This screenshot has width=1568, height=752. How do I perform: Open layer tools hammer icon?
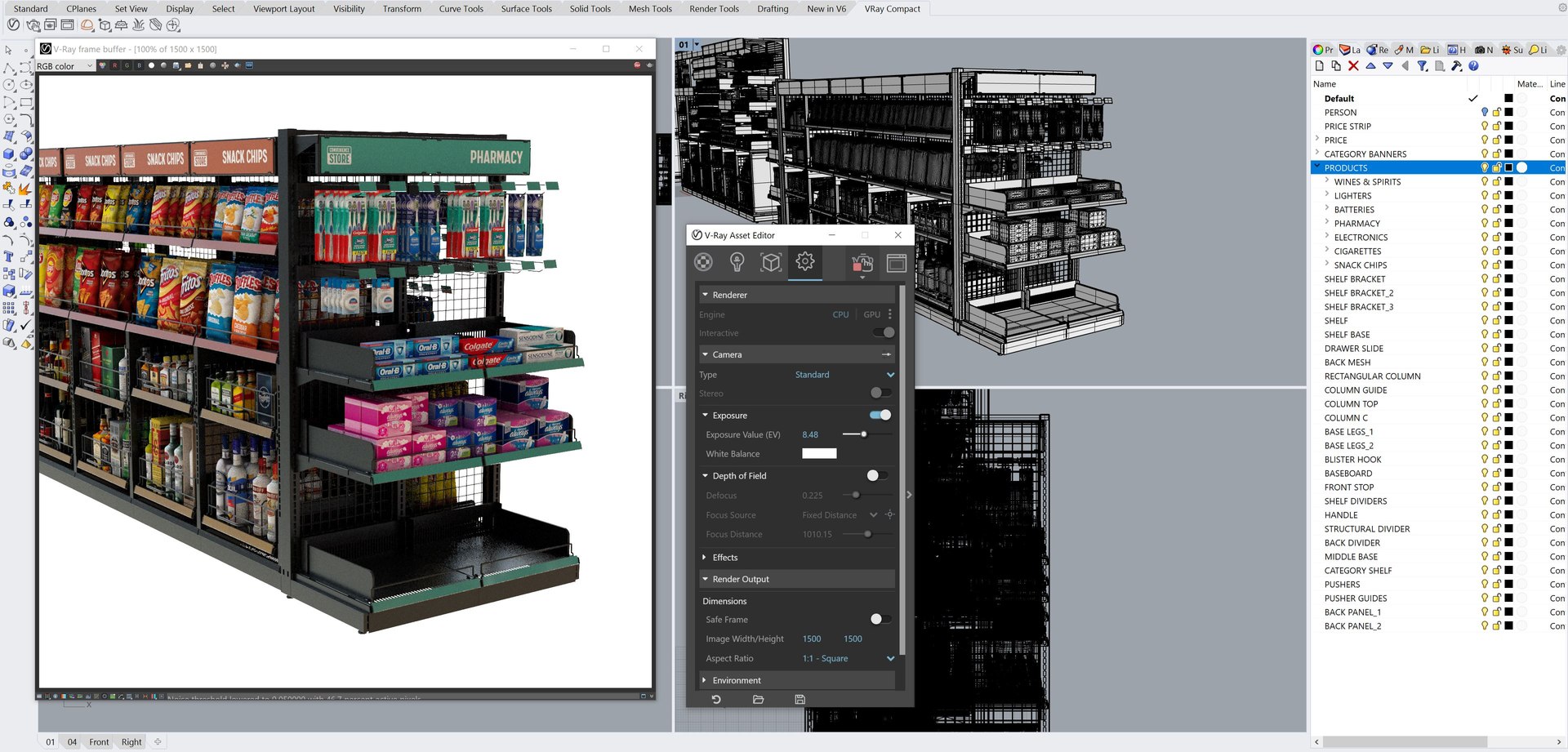tap(1456, 66)
